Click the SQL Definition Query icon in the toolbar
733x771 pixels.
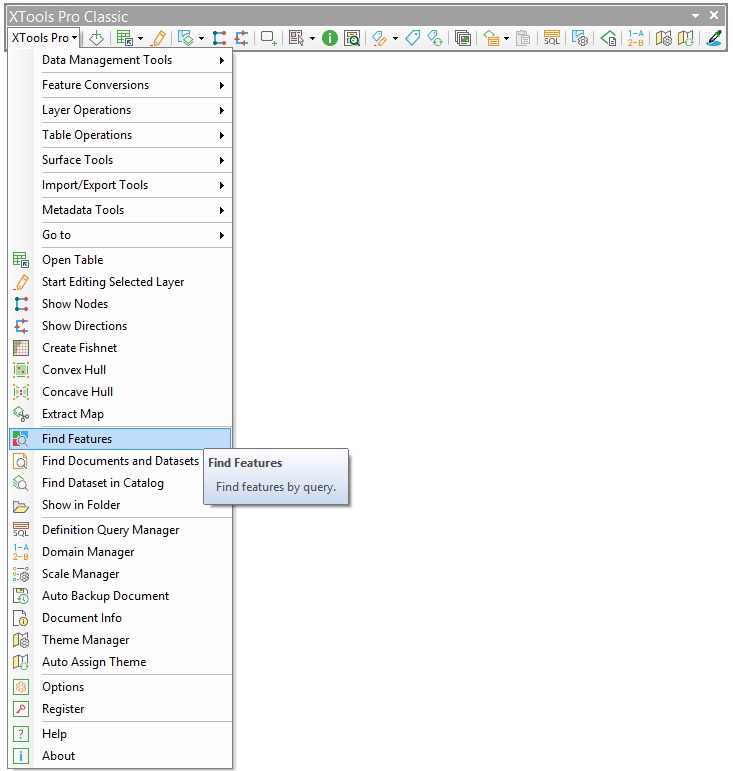pyautogui.click(x=552, y=38)
